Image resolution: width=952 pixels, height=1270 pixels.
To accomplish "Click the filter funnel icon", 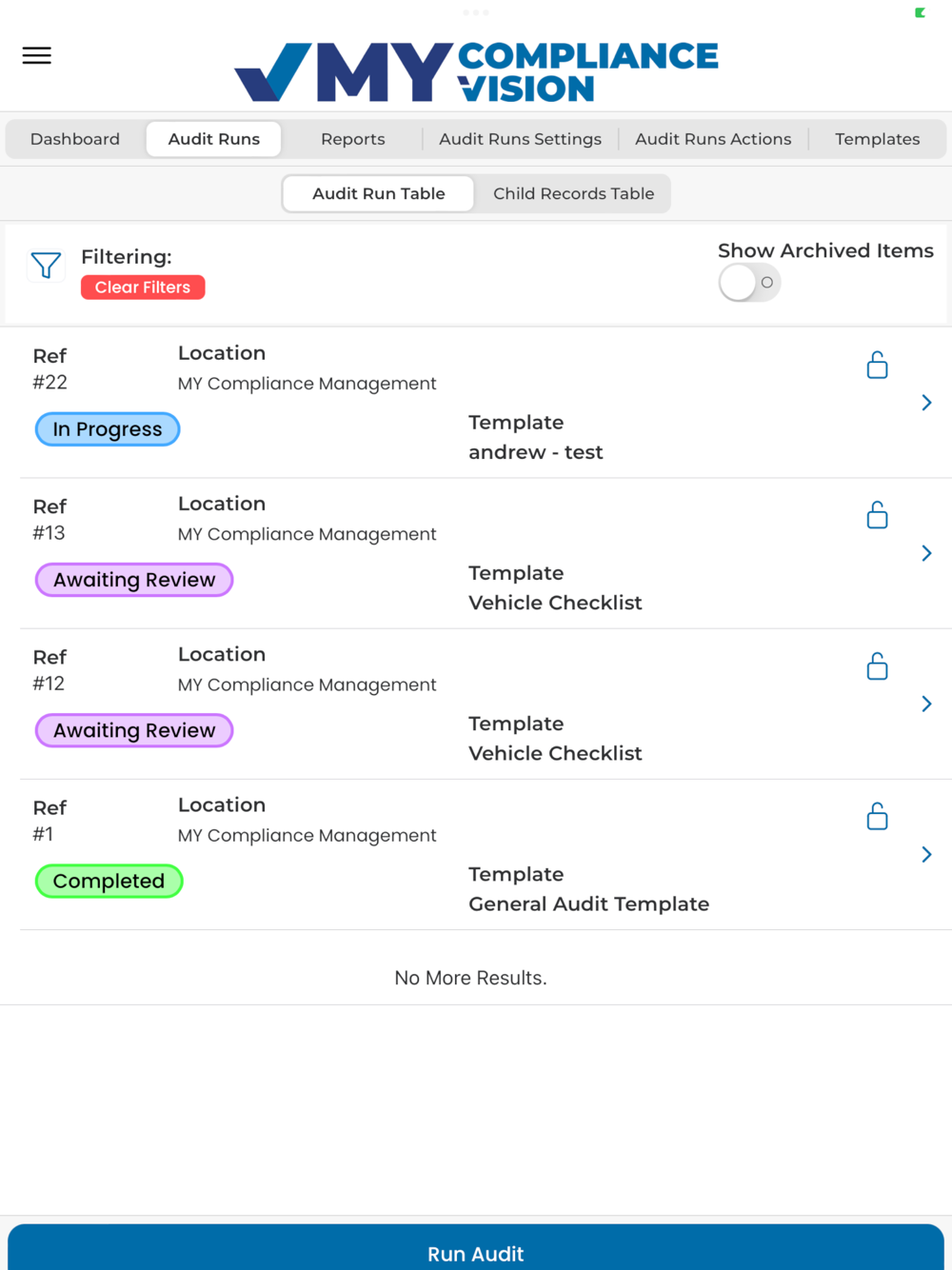I will 46,266.
